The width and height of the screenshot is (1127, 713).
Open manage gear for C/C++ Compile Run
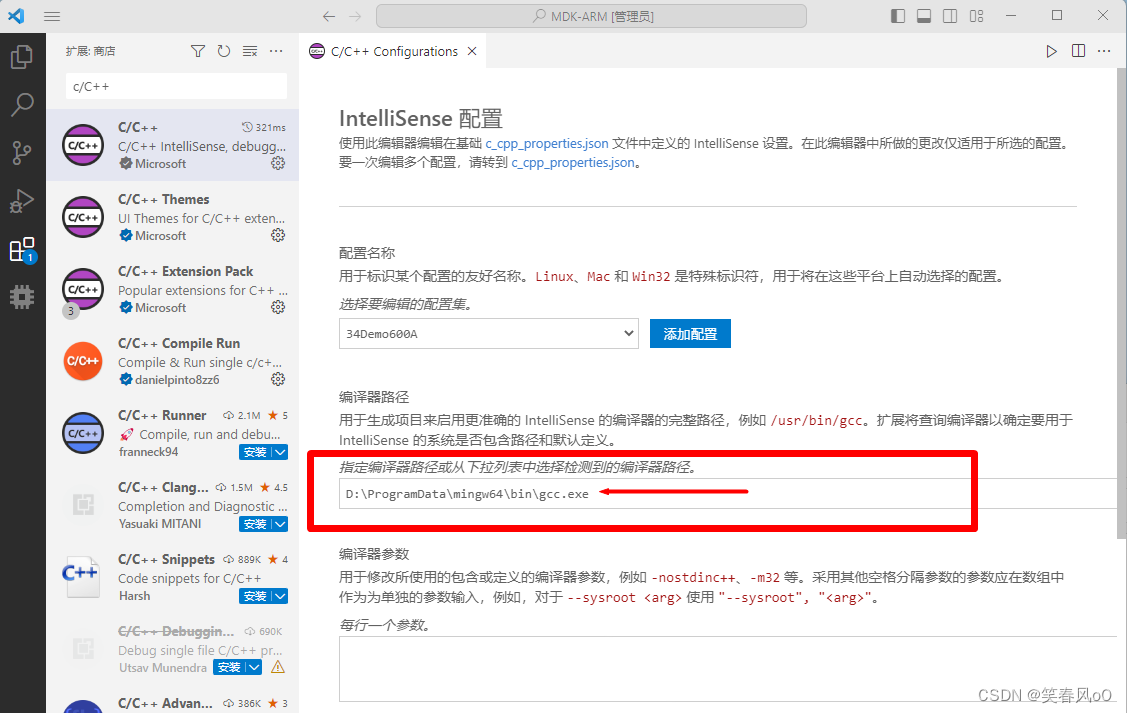[x=278, y=379]
